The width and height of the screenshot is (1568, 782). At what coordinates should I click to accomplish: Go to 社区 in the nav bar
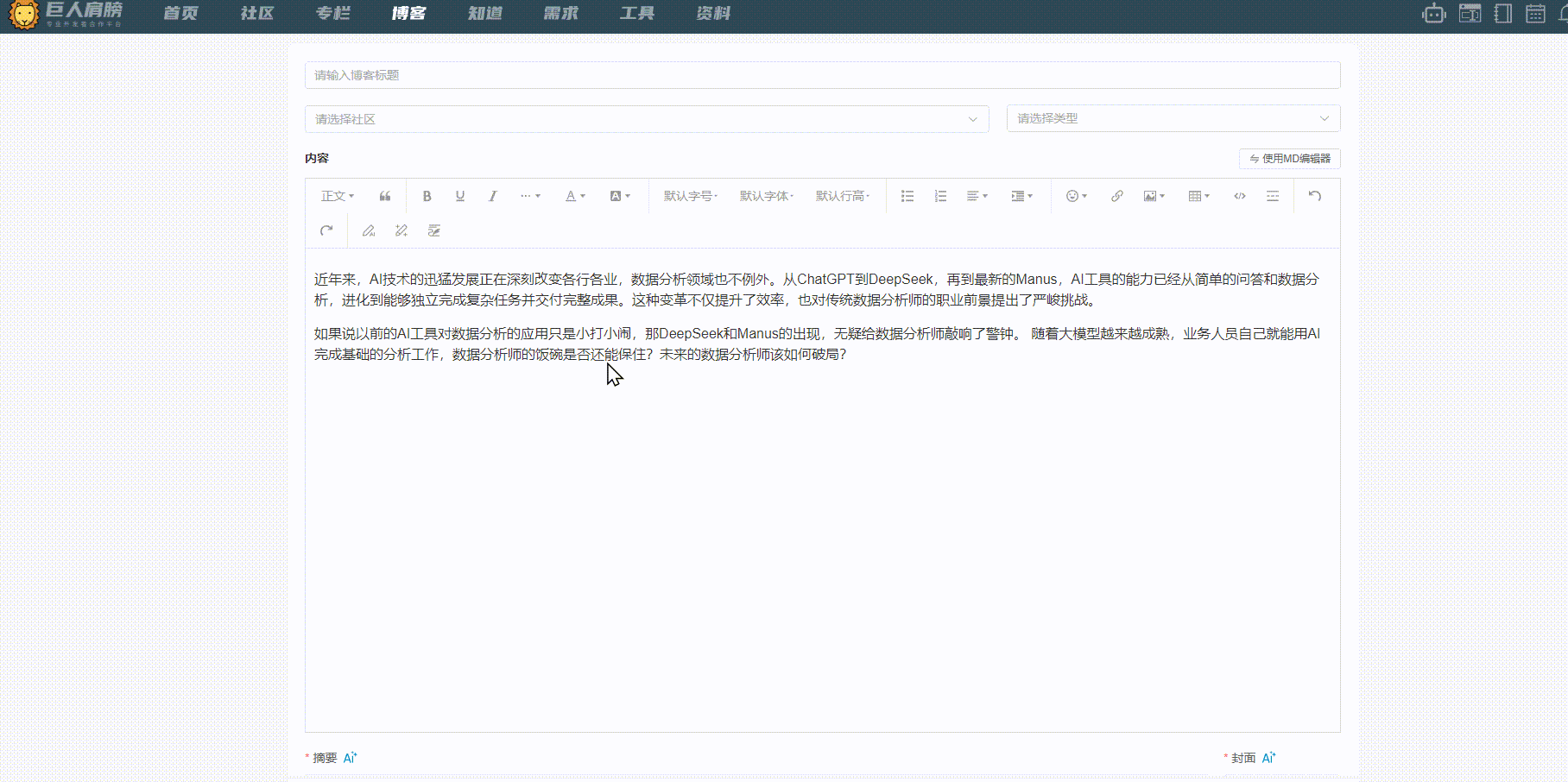(x=256, y=13)
